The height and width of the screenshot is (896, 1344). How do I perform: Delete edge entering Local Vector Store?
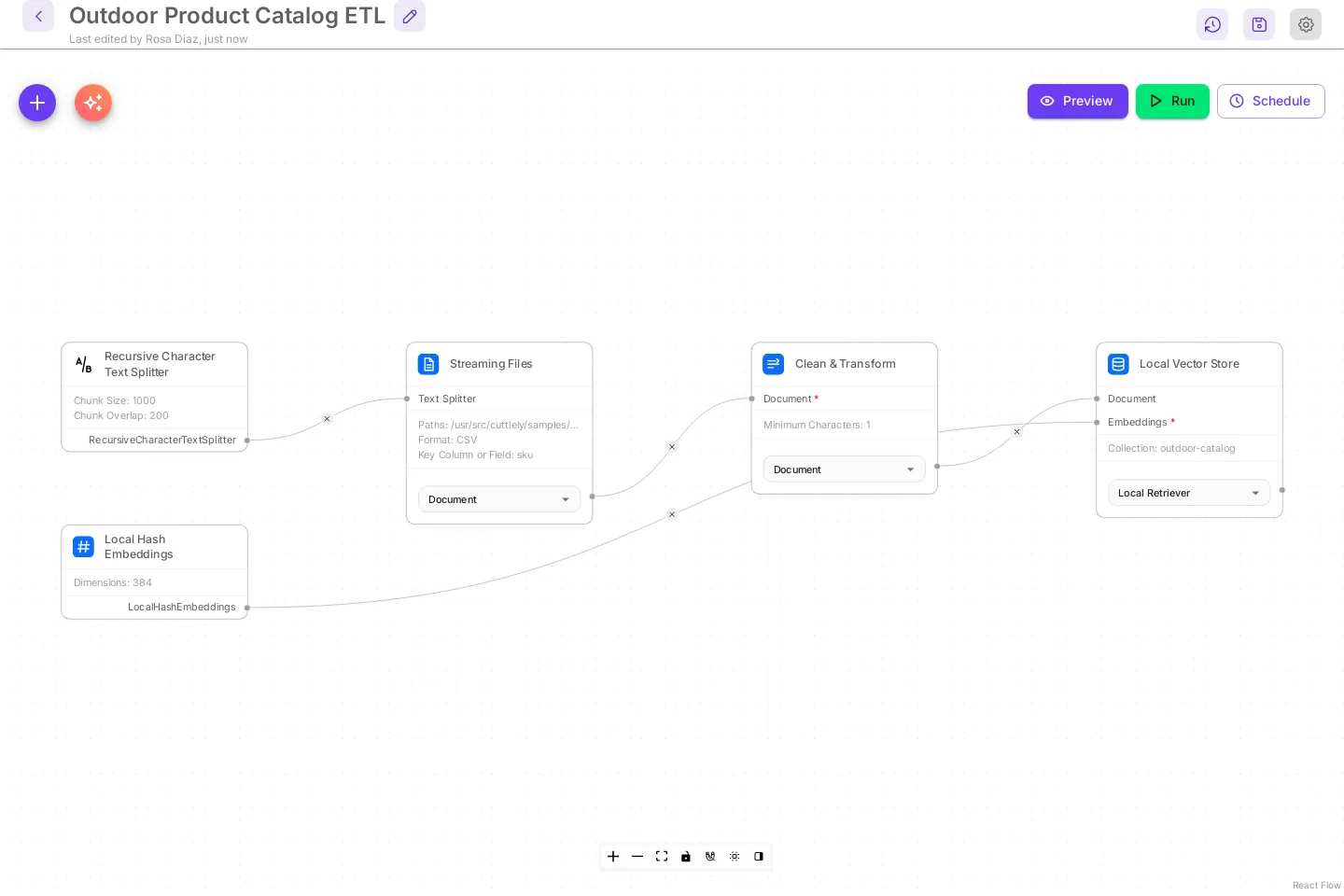[1017, 432]
